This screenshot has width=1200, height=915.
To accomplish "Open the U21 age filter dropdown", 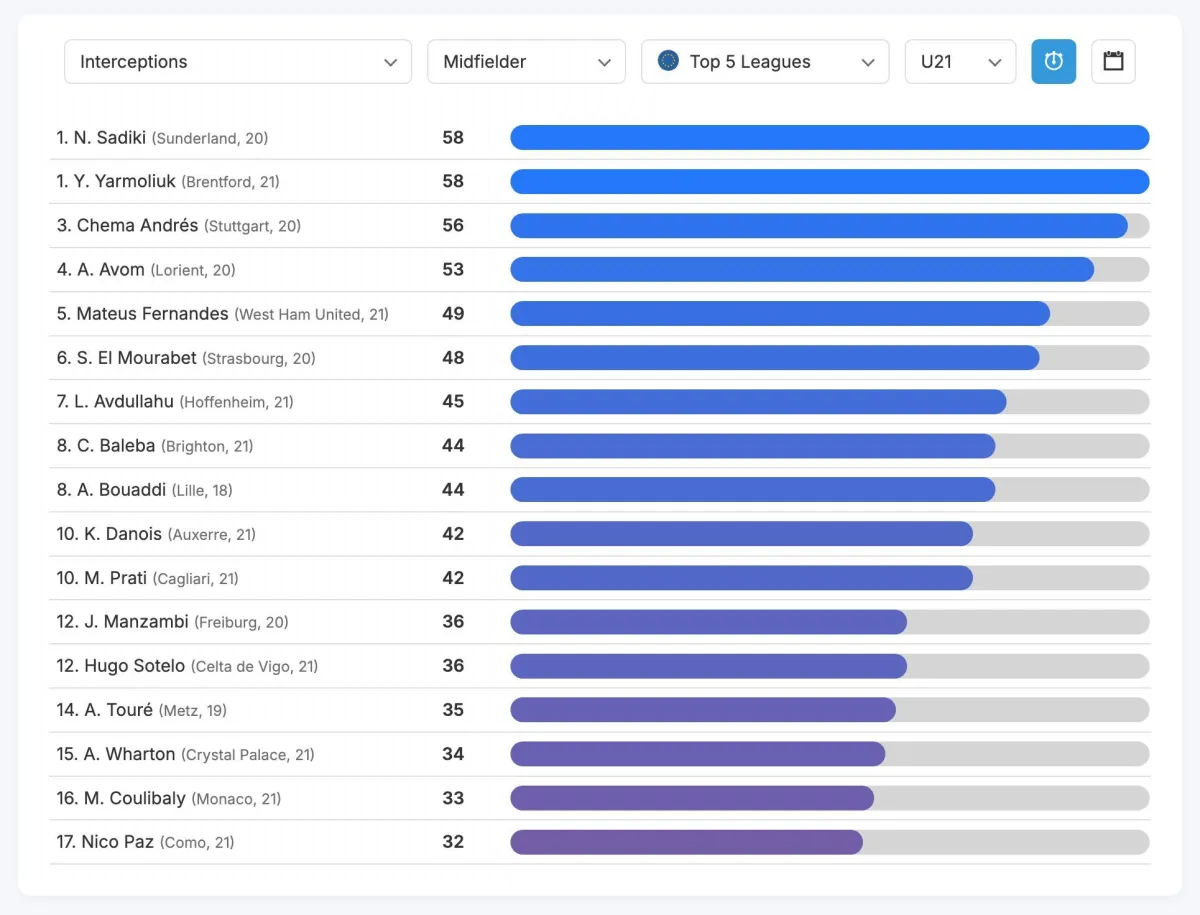I will (x=960, y=62).
